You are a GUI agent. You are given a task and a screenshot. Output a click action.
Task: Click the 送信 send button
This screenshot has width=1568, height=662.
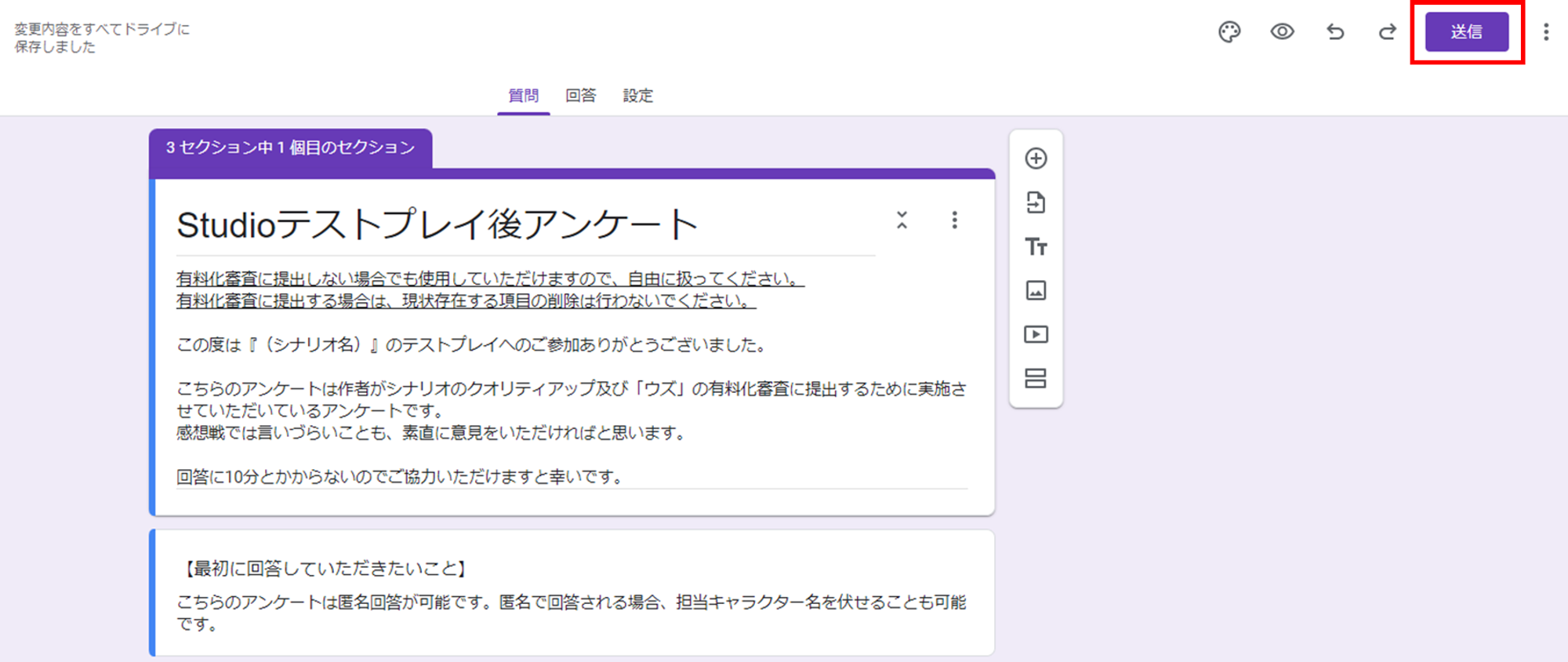[1466, 32]
